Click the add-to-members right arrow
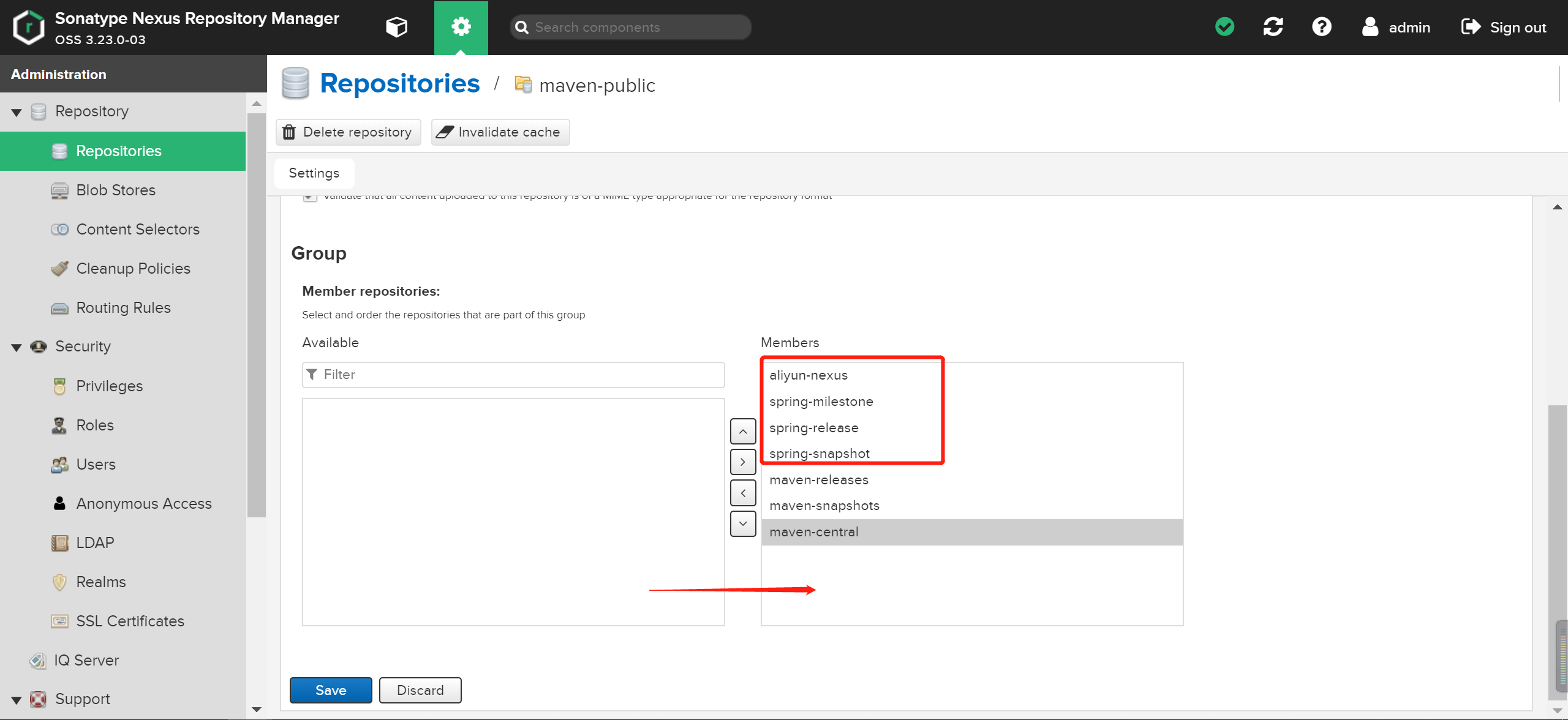Screen dimensions: 1568x720 (x=742, y=462)
